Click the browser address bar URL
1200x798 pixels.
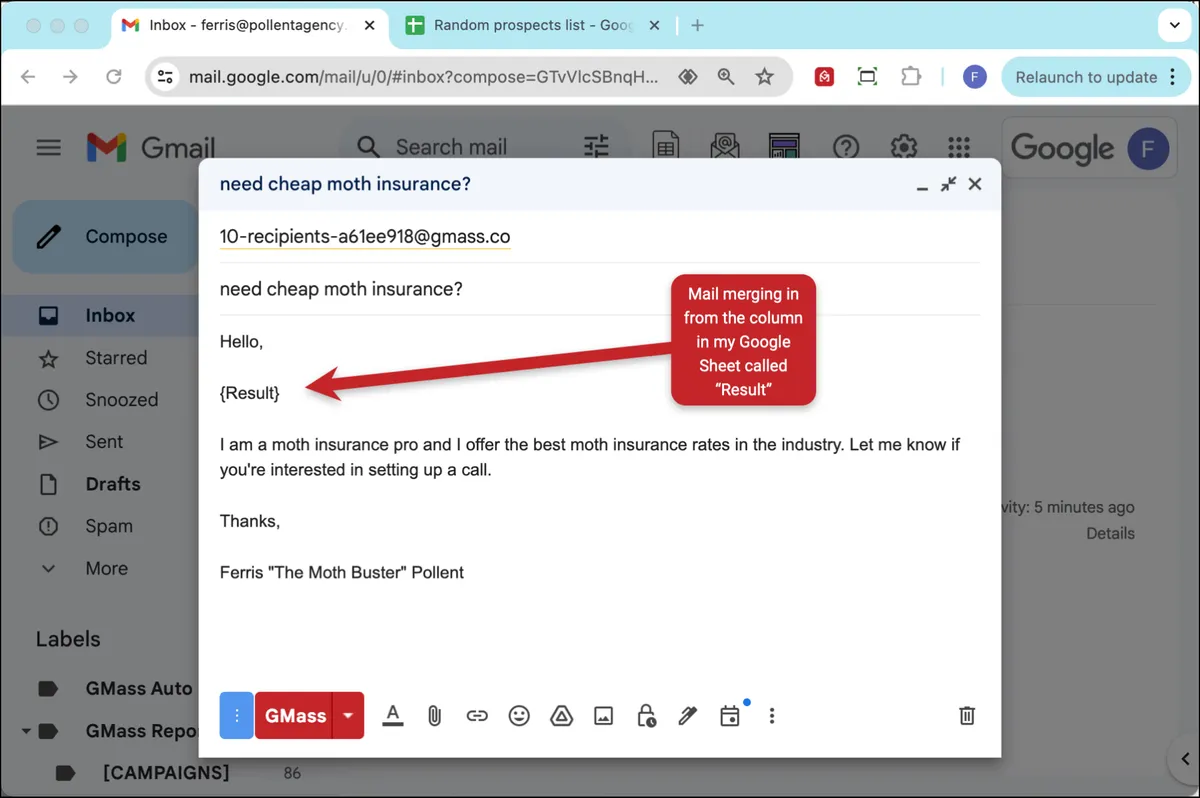(x=425, y=77)
